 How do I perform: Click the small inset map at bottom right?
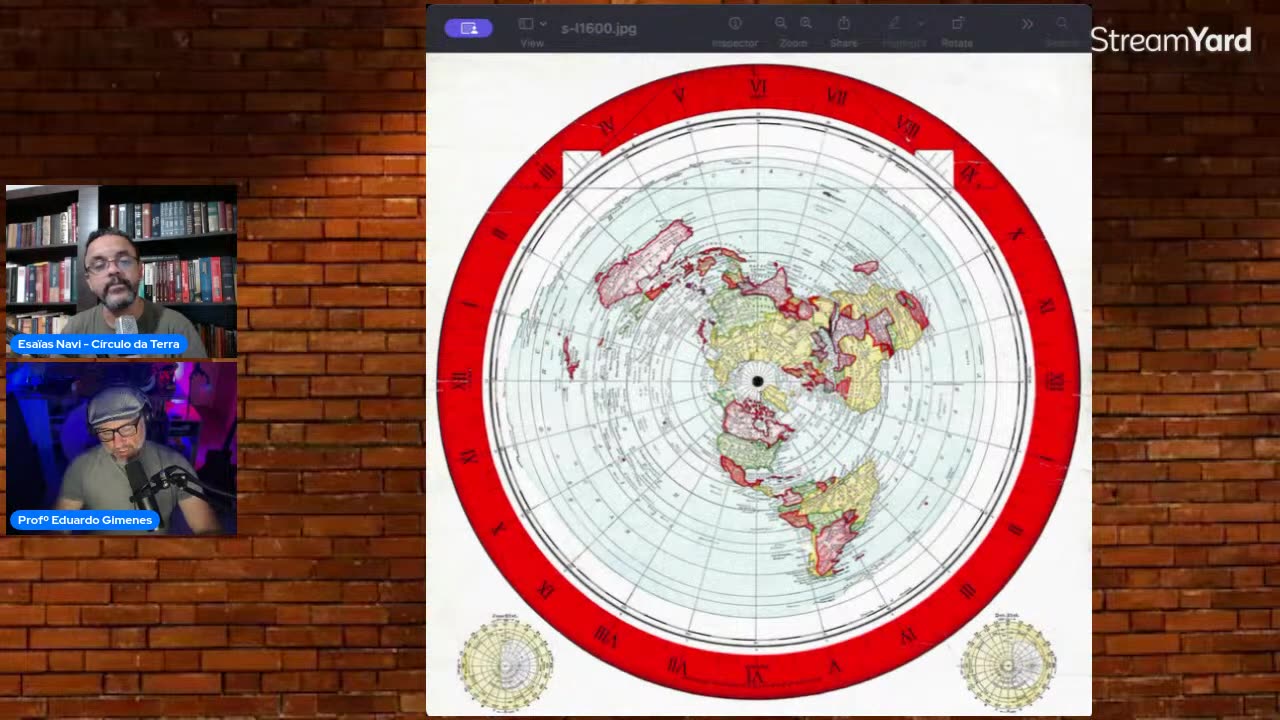[1008, 663]
